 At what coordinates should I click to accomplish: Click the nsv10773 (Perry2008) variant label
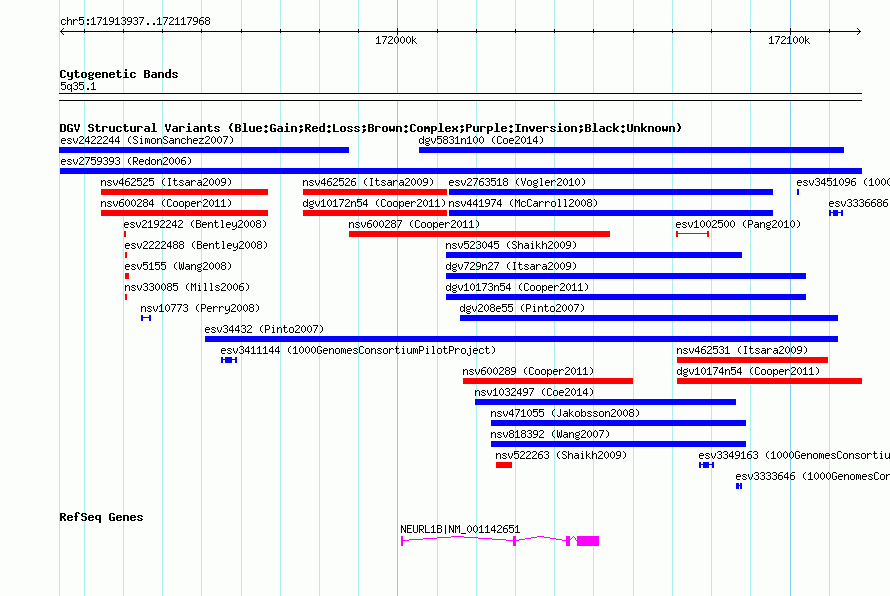(200, 308)
